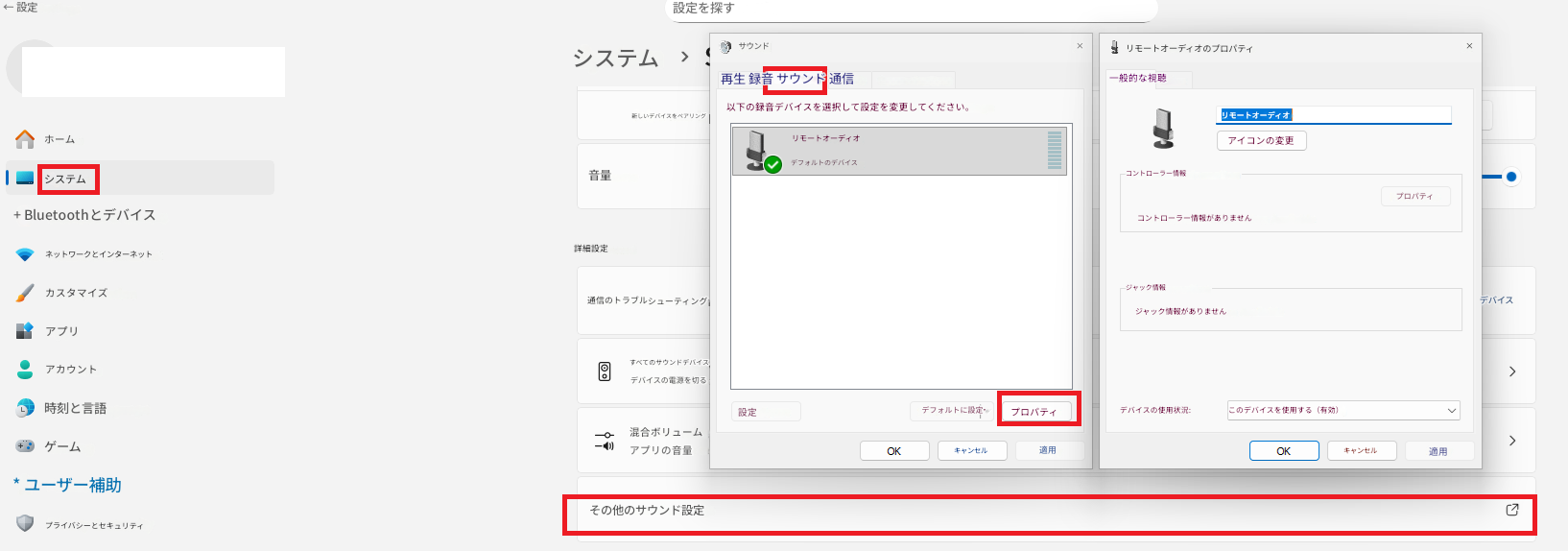Image resolution: width=1568 pixels, height=551 pixels.
Task: Open デバイスの使用状況 dropdown
Action: 1343,411
